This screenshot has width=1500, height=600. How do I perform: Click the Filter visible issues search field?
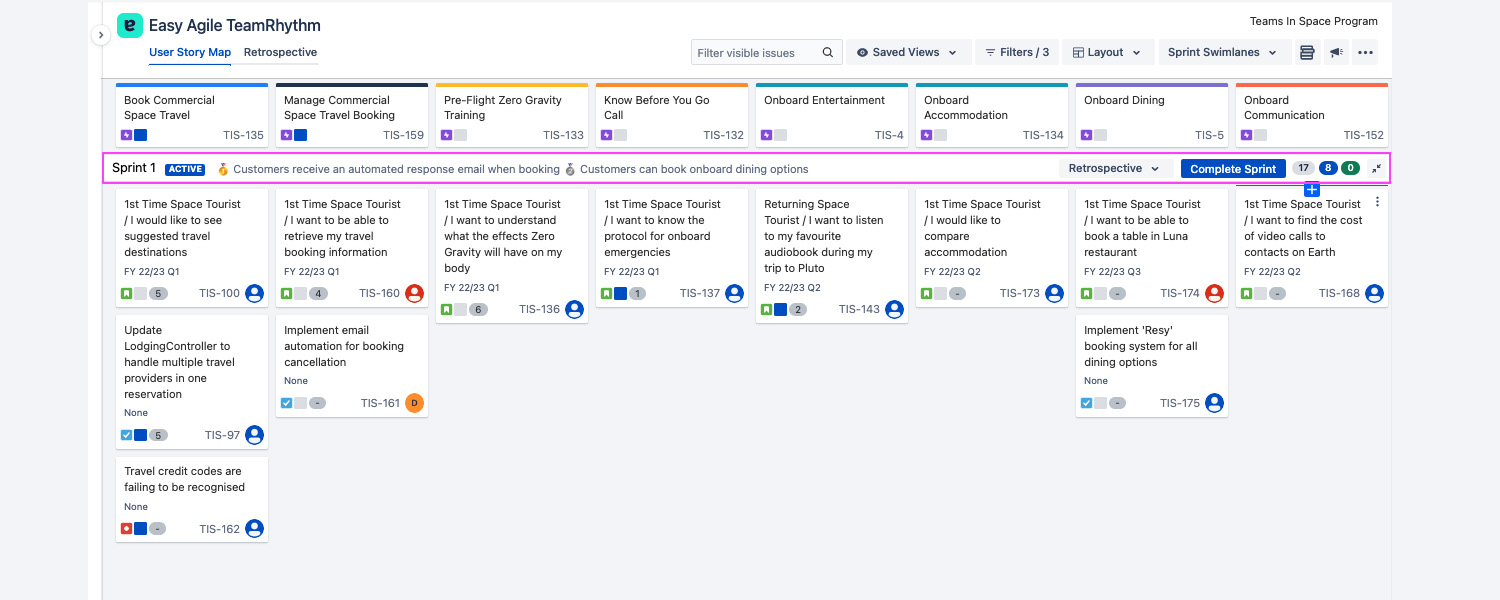[x=757, y=53]
